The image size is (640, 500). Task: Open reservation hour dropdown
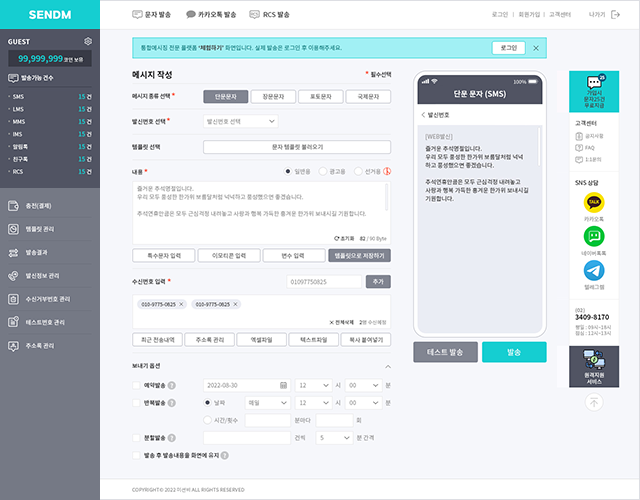coord(313,385)
